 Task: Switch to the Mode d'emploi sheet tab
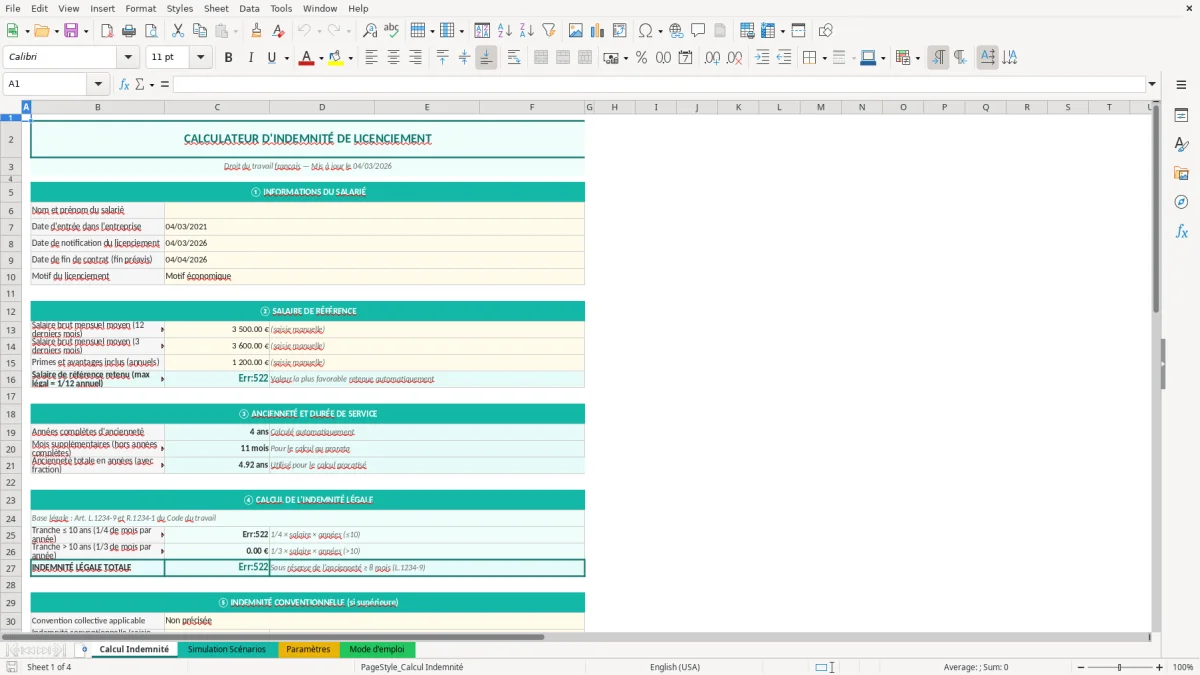(x=377, y=649)
